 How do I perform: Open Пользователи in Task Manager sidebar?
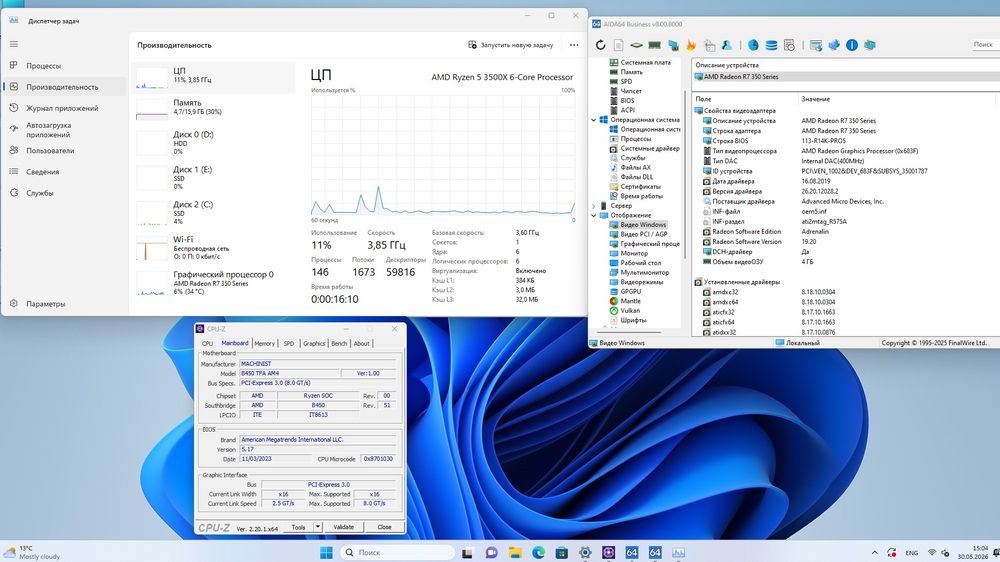pos(64,151)
